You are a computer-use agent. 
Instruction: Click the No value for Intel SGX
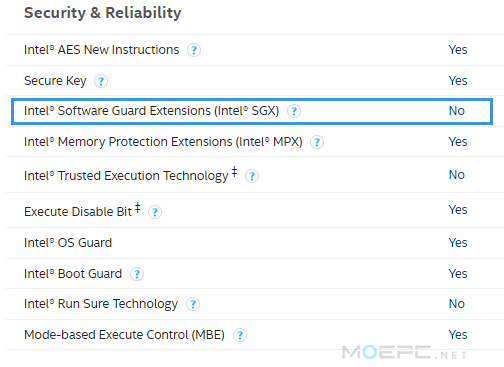tap(457, 111)
